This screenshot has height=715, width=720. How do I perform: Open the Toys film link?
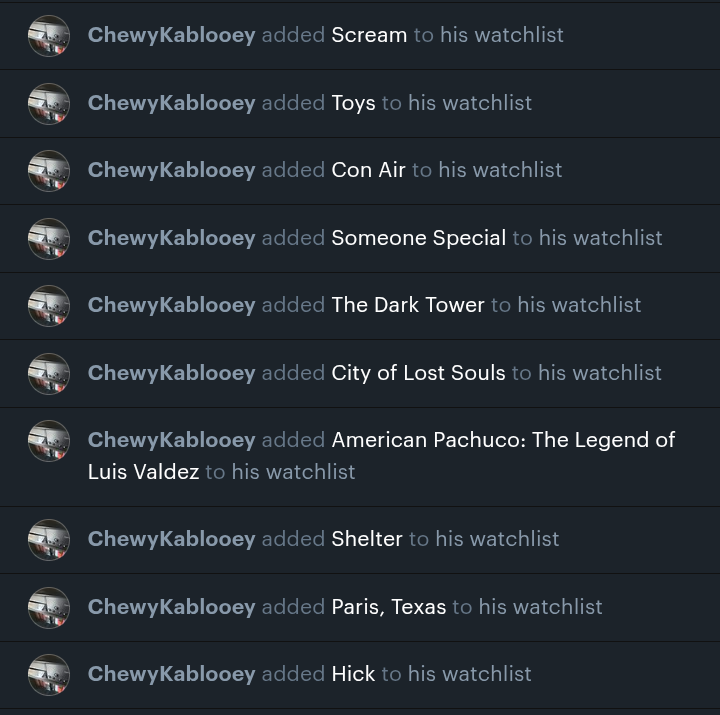[353, 103]
